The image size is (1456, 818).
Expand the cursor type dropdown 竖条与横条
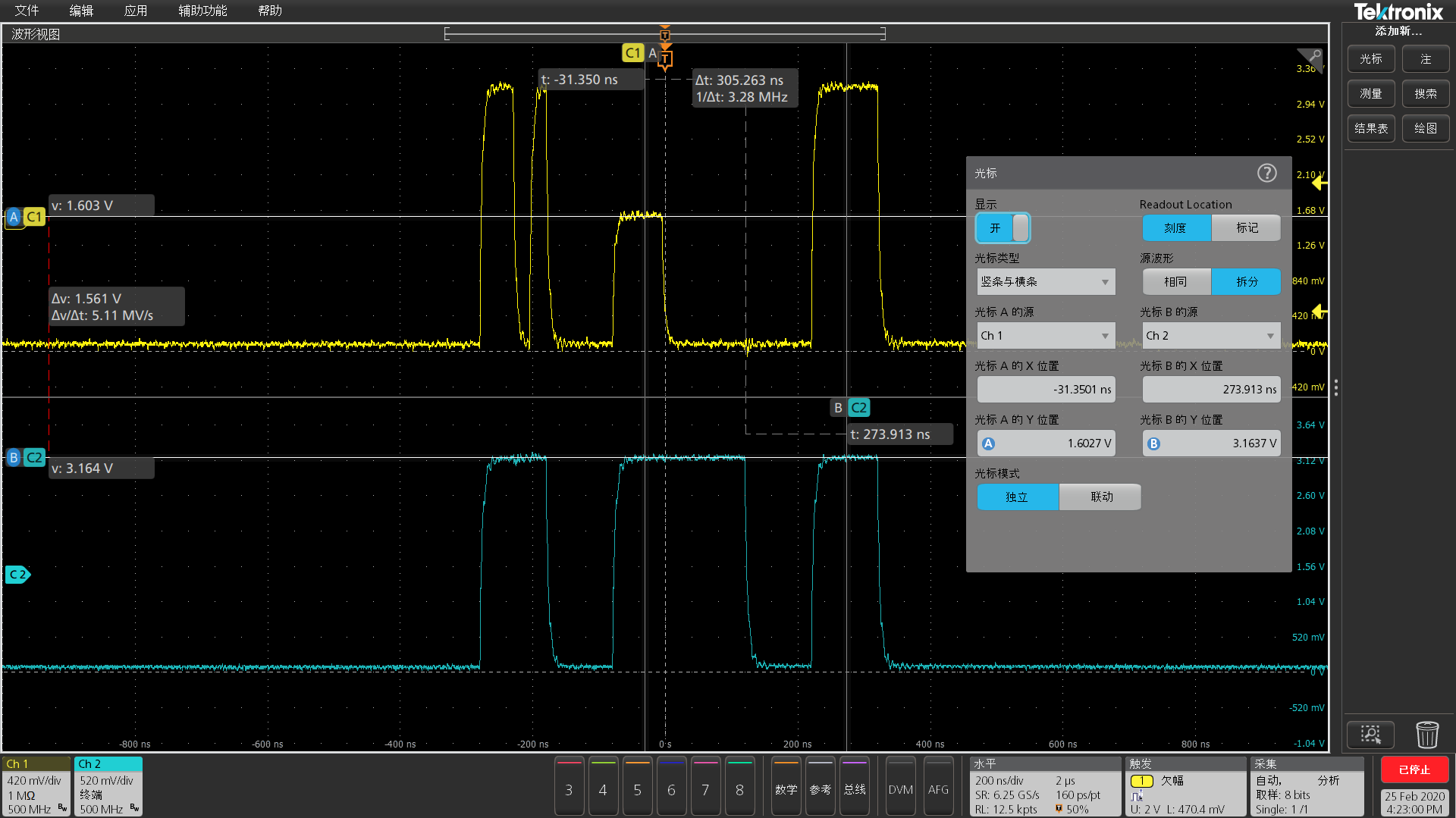pyautogui.click(x=1046, y=281)
